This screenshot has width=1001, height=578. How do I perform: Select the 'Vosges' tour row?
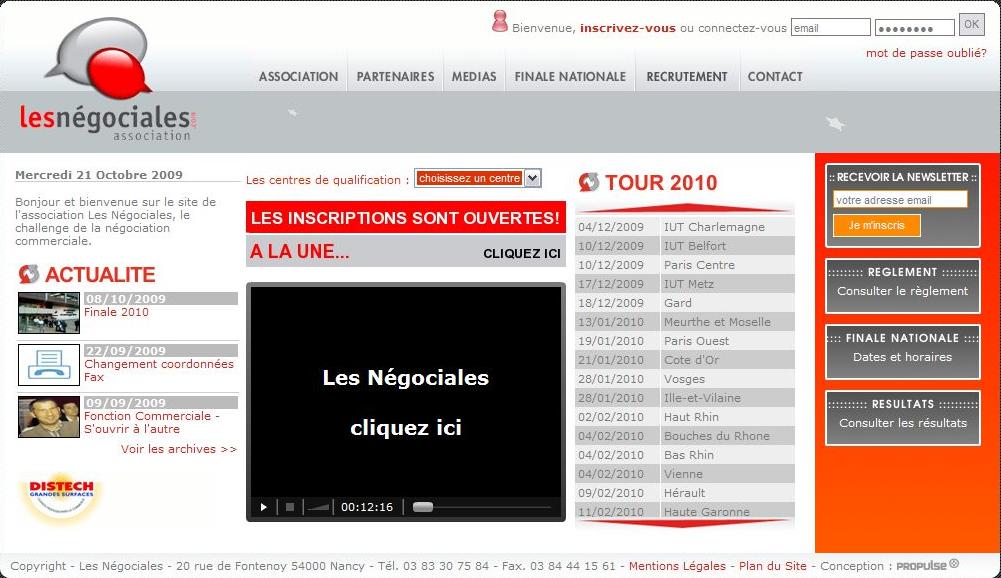tap(685, 379)
